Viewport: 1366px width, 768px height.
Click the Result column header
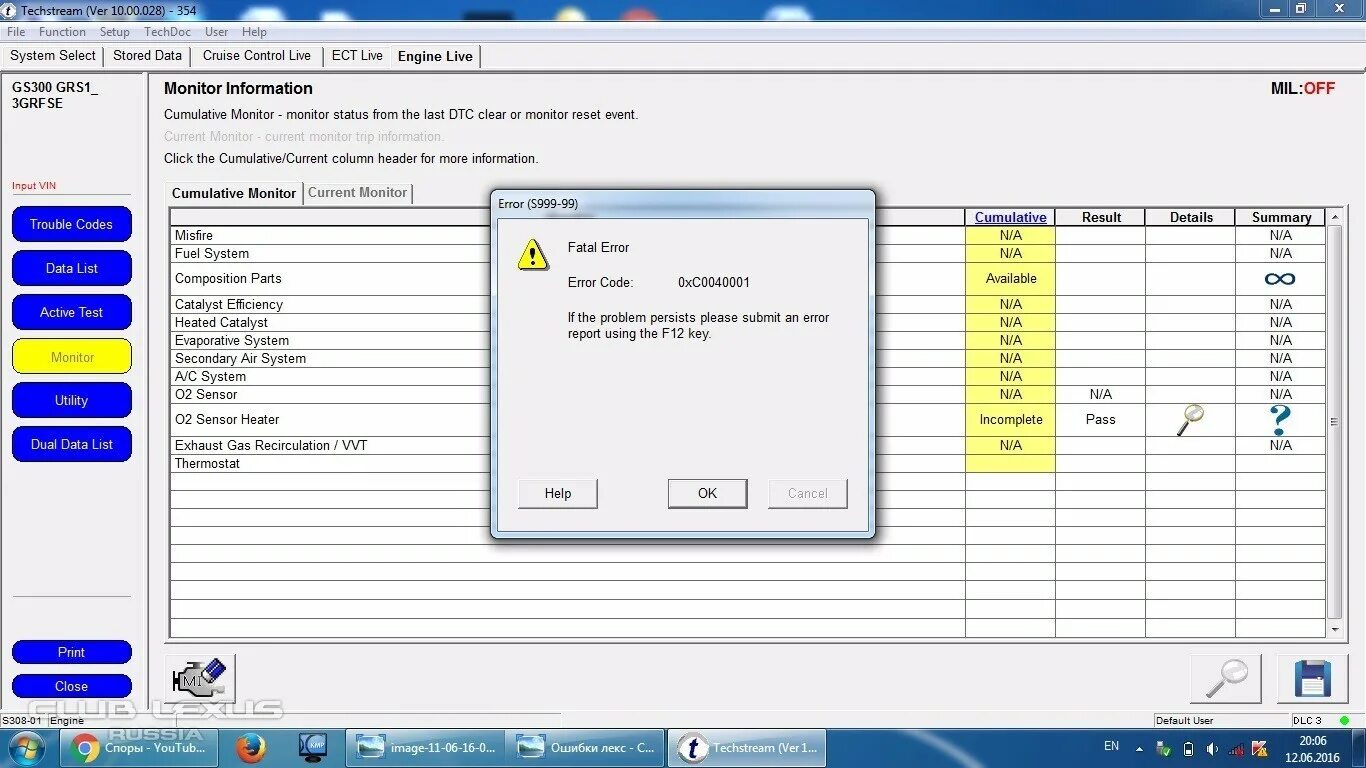coord(1101,217)
